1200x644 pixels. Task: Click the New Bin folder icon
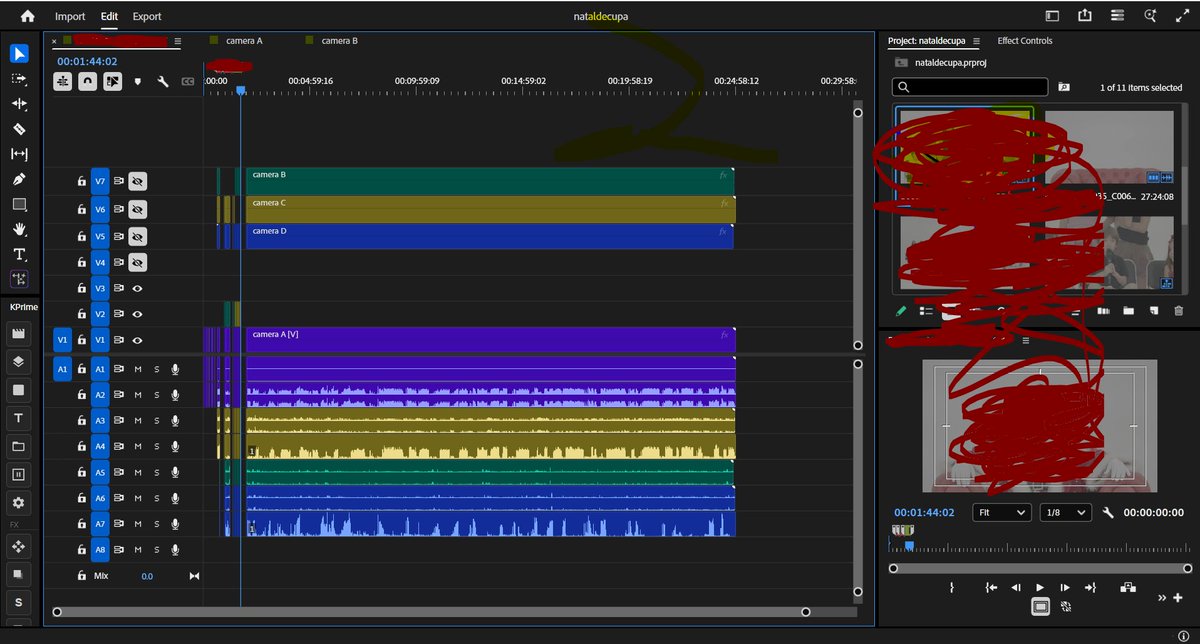click(x=1128, y=311)
